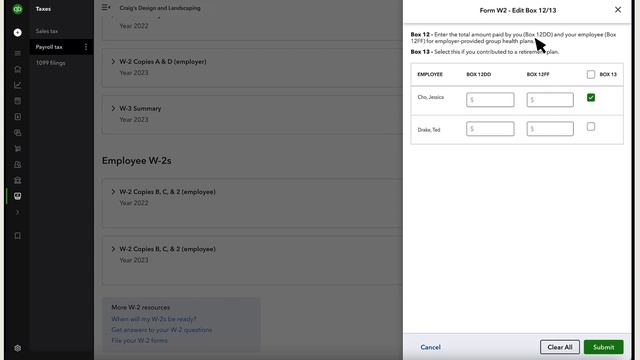Screen dimensions: 640x360
Task: Go to the Home dashboard icon
Action: (18, 69)
